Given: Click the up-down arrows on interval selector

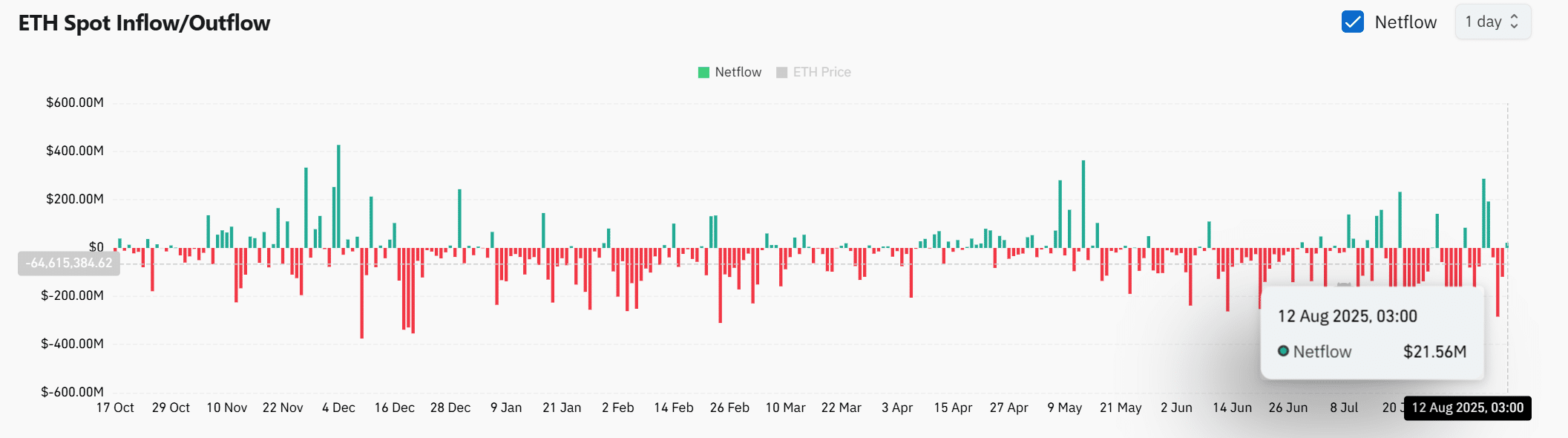Looking at the screenshot, I should tap(1515, 22).
